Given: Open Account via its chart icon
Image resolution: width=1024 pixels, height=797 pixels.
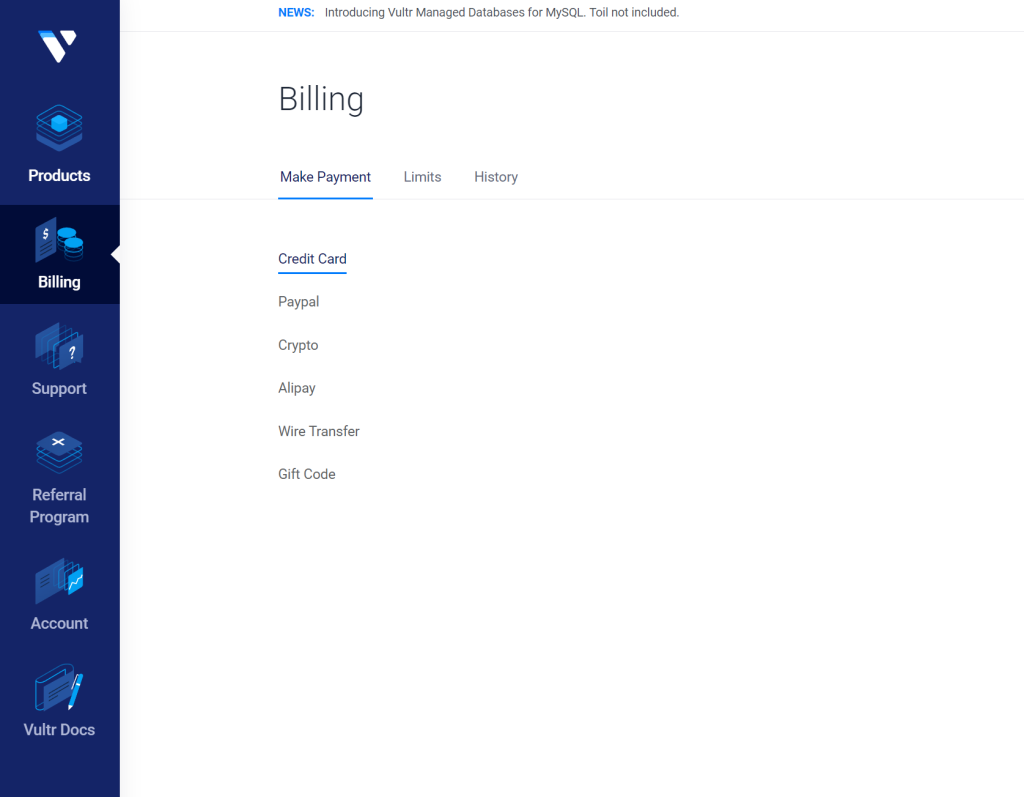Looking at the screenshot, I should 59,581.
